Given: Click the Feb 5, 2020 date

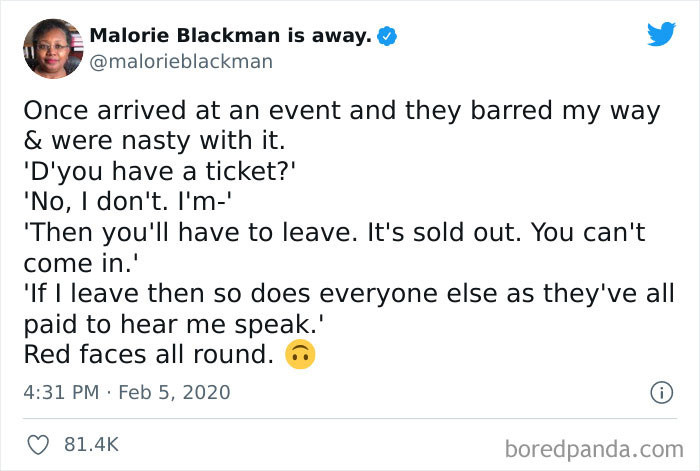Looking at the screenshot, I should pos(175,392).
